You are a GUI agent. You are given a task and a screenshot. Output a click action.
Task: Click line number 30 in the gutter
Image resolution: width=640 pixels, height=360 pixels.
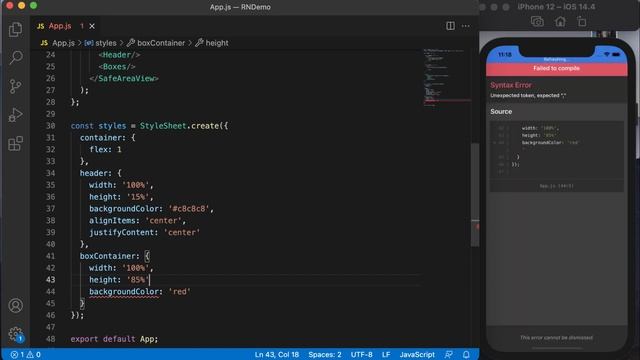50,126
